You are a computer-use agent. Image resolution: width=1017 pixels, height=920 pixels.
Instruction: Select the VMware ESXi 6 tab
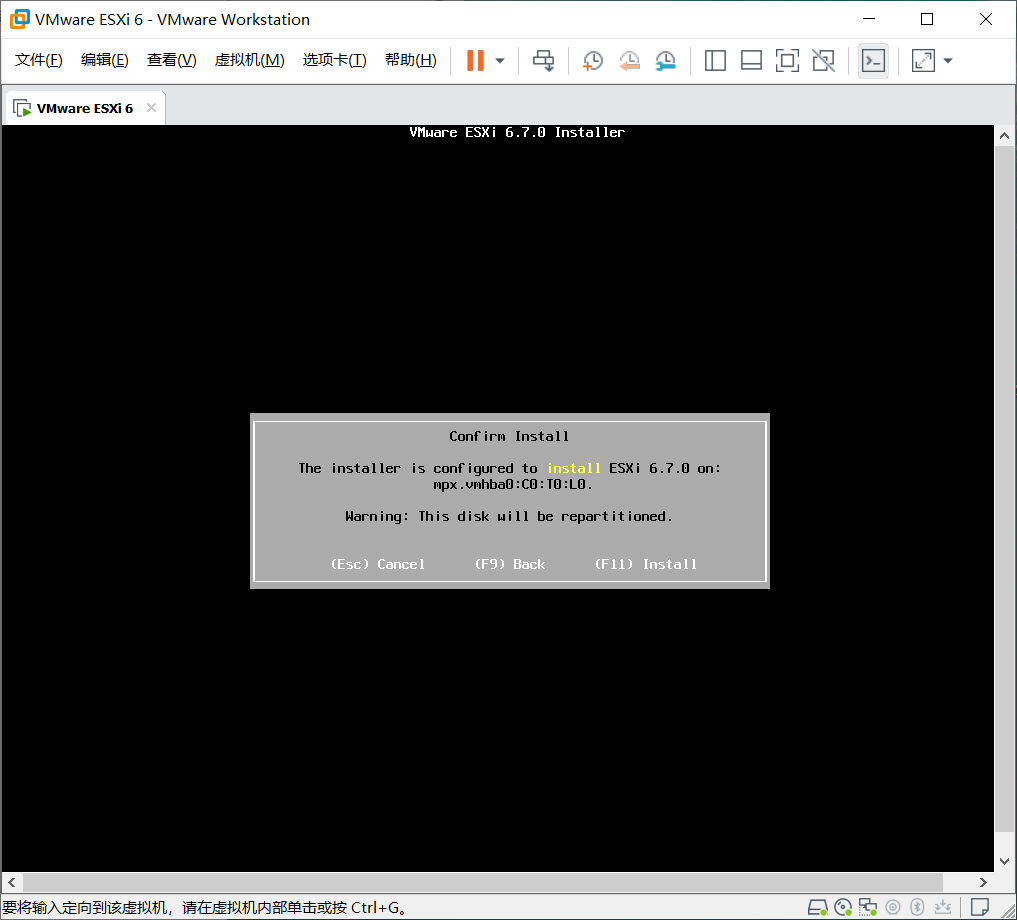[84, 108]
